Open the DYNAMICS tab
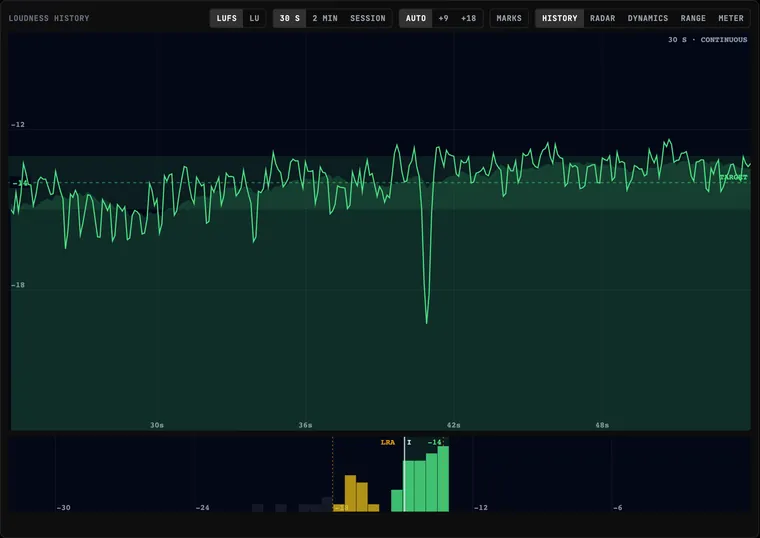The width and height of the screenshot is (760, 538). pos(648,18)
